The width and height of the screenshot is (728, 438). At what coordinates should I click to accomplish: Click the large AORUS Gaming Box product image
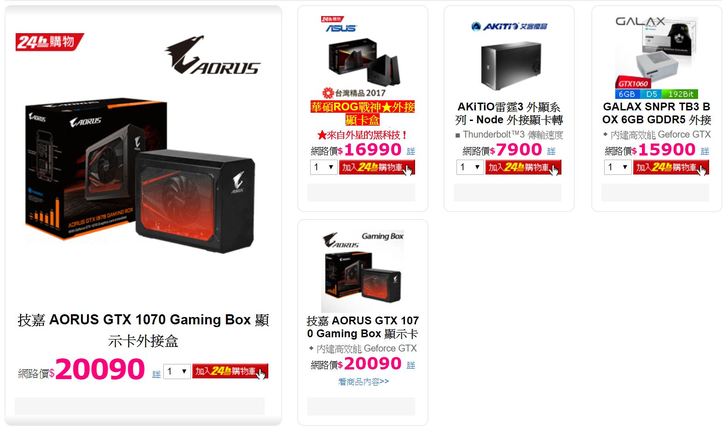tap(140, 174)
